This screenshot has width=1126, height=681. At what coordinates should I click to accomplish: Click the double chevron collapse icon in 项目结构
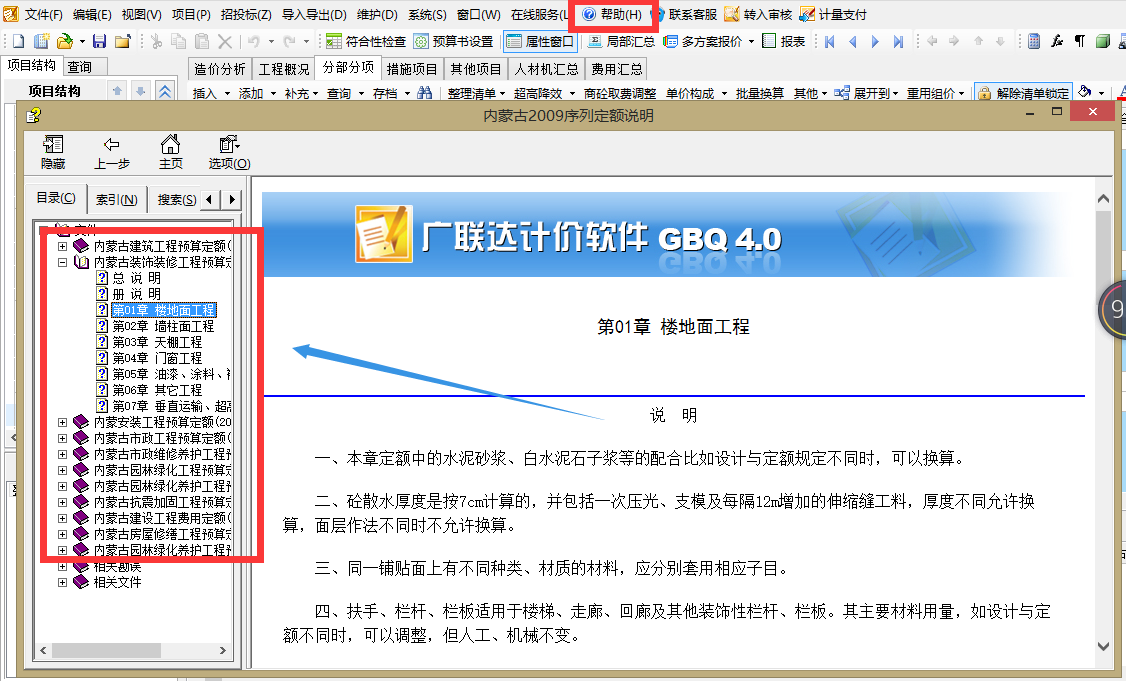coord(164,91)
